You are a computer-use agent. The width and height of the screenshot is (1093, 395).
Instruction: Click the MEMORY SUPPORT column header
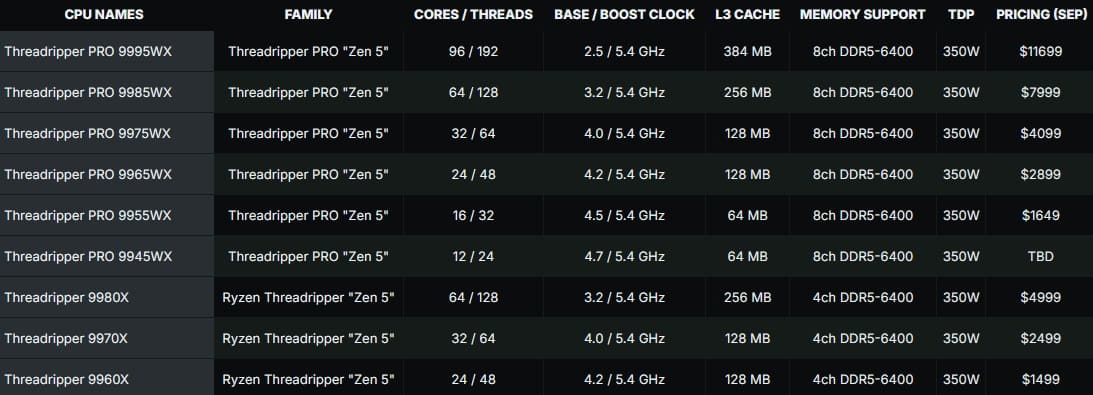point(863,15)
